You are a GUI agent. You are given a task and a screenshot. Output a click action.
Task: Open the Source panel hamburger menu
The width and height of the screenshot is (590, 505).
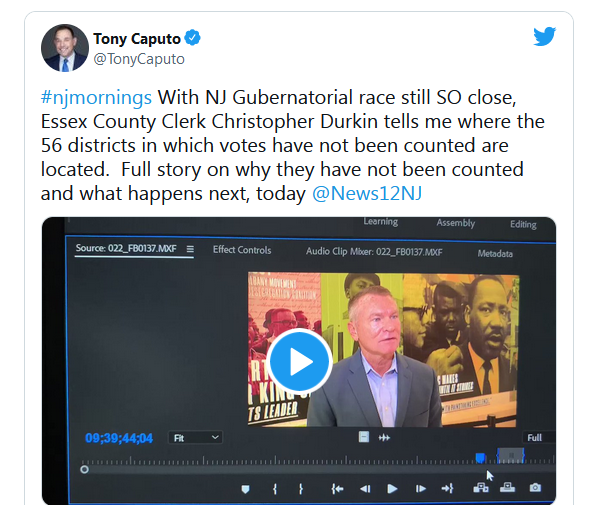tap(190, 249)
